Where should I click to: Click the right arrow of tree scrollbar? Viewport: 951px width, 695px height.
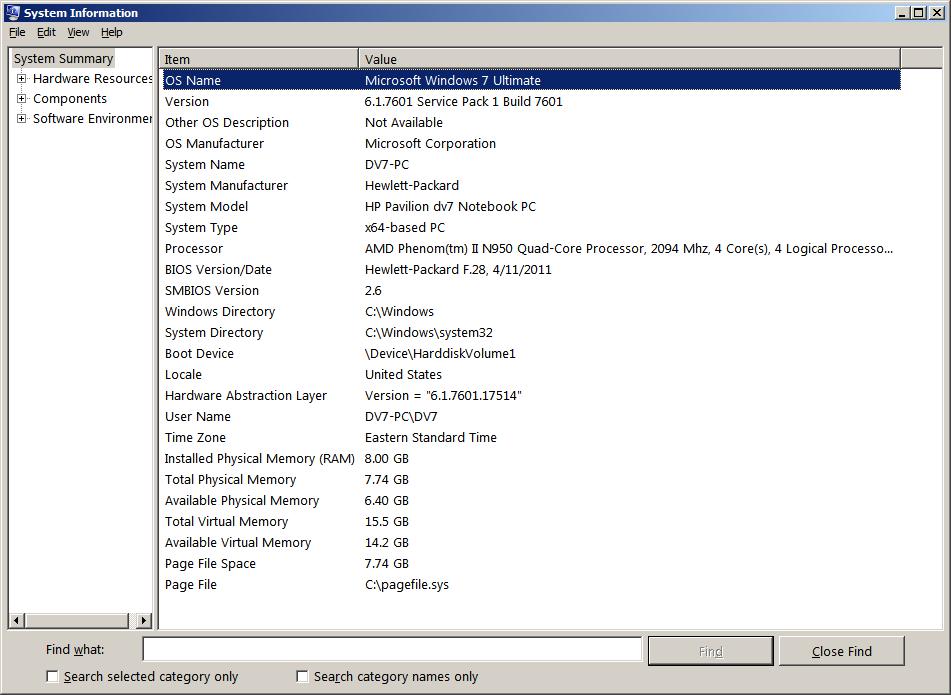click(x=144, y=620)
